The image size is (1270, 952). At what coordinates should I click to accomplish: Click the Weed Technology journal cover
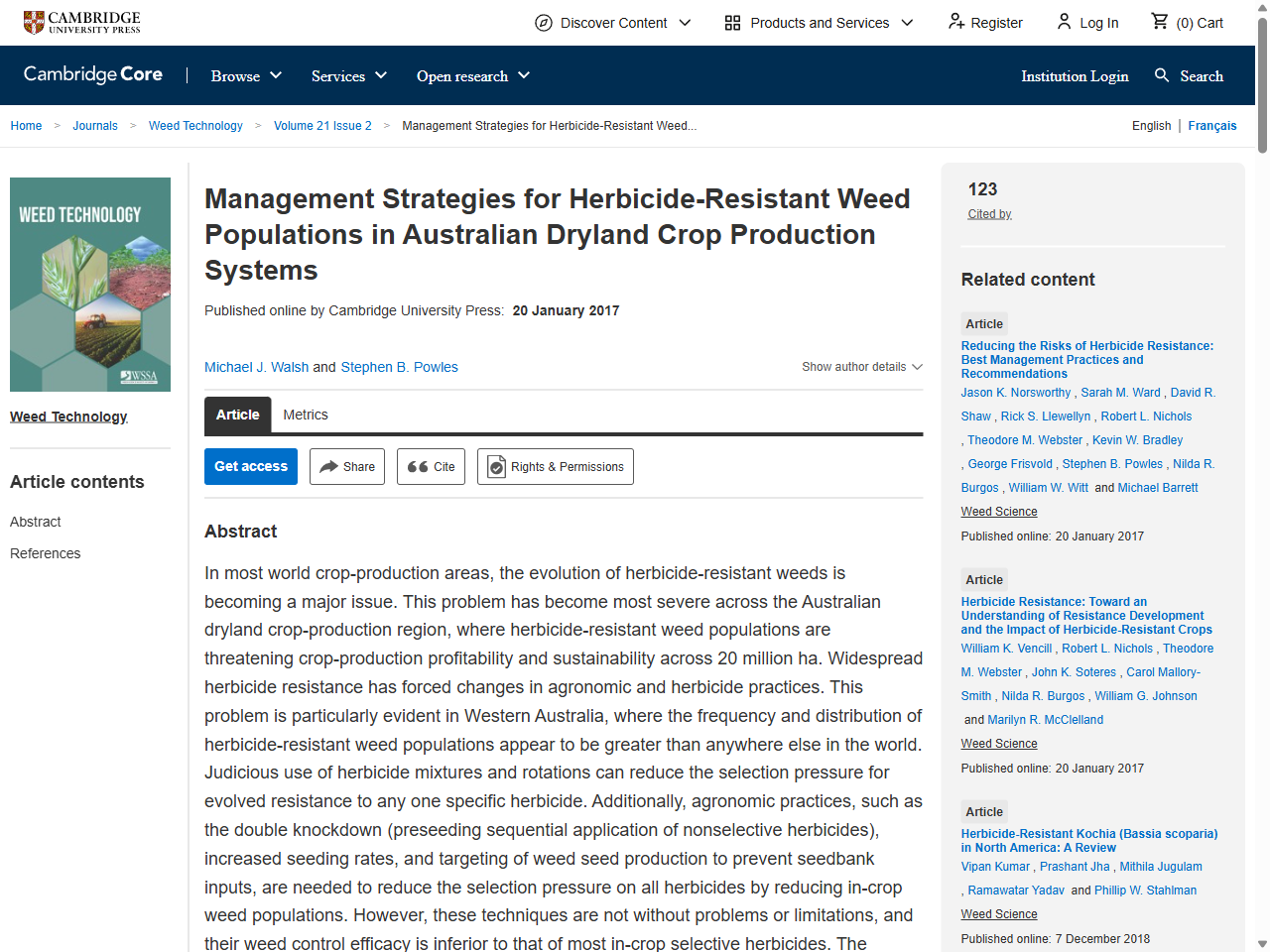[89, 285]
